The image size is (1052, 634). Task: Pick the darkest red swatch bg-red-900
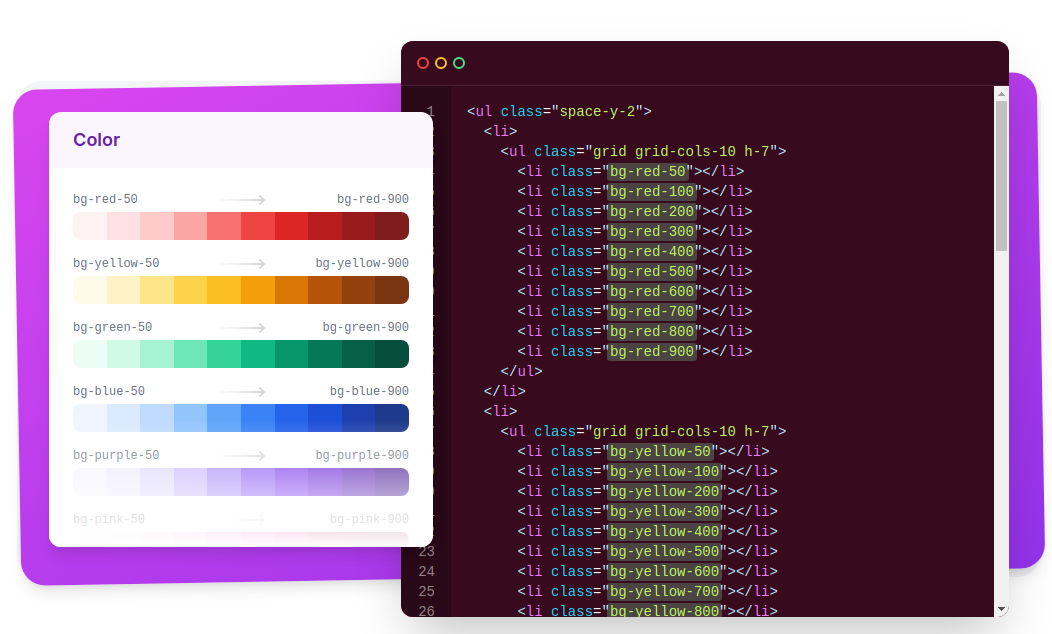pyautogui.click(x=392, y=226)
